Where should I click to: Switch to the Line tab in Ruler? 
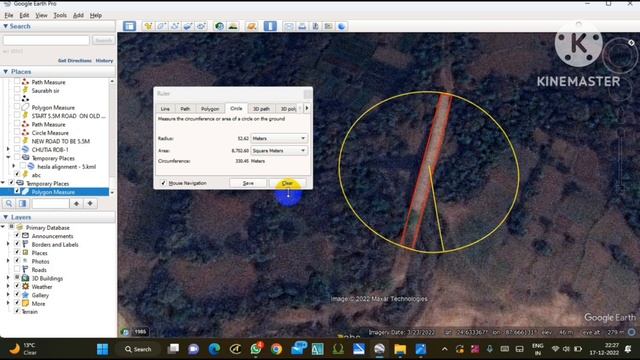tap(165, 109)
